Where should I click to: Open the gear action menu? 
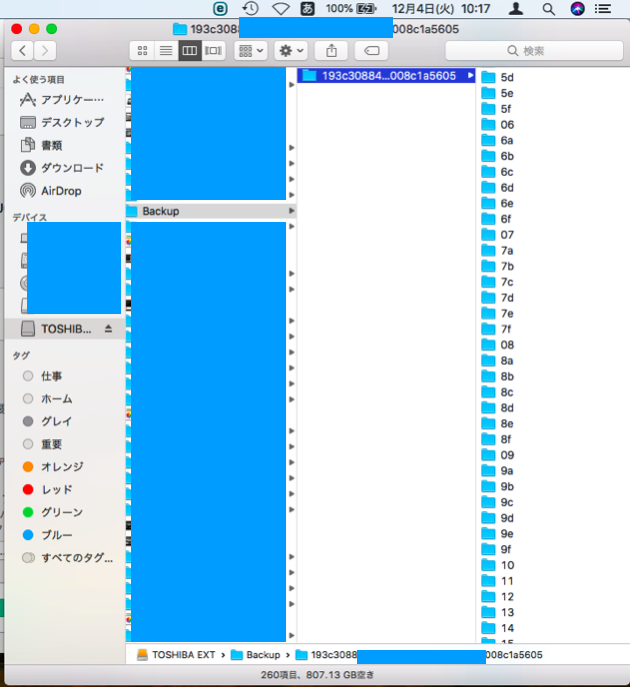click(291, 51)
